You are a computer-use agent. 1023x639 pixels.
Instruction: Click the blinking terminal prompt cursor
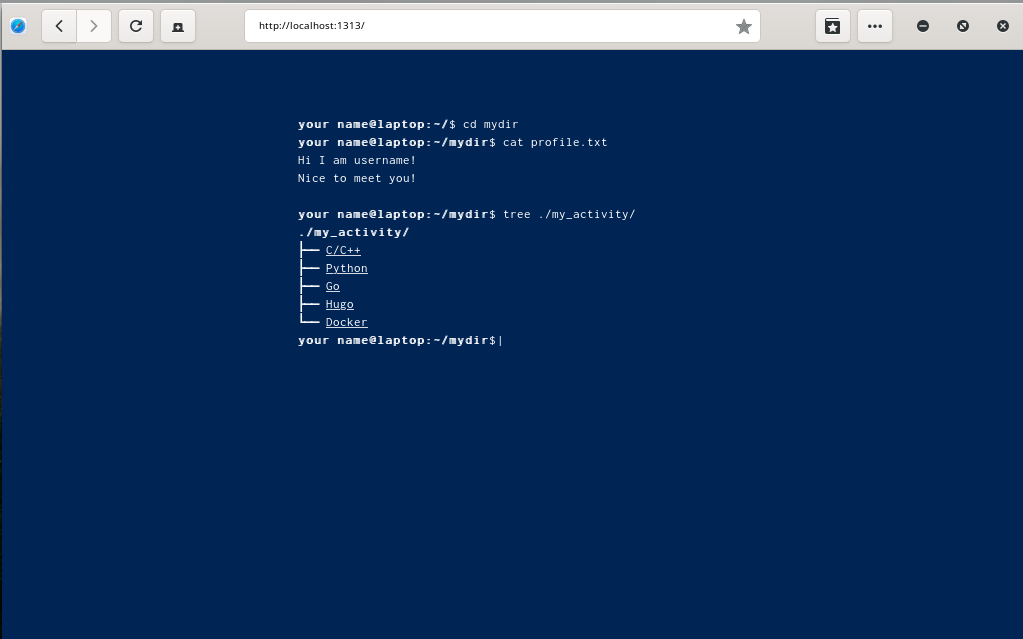501,340
